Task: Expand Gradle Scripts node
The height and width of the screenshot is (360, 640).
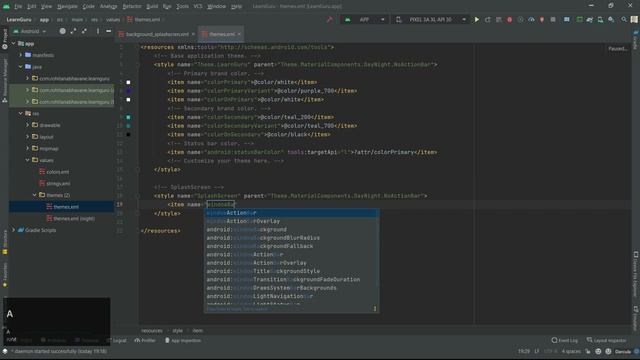Action: click(x=13, y=230)
